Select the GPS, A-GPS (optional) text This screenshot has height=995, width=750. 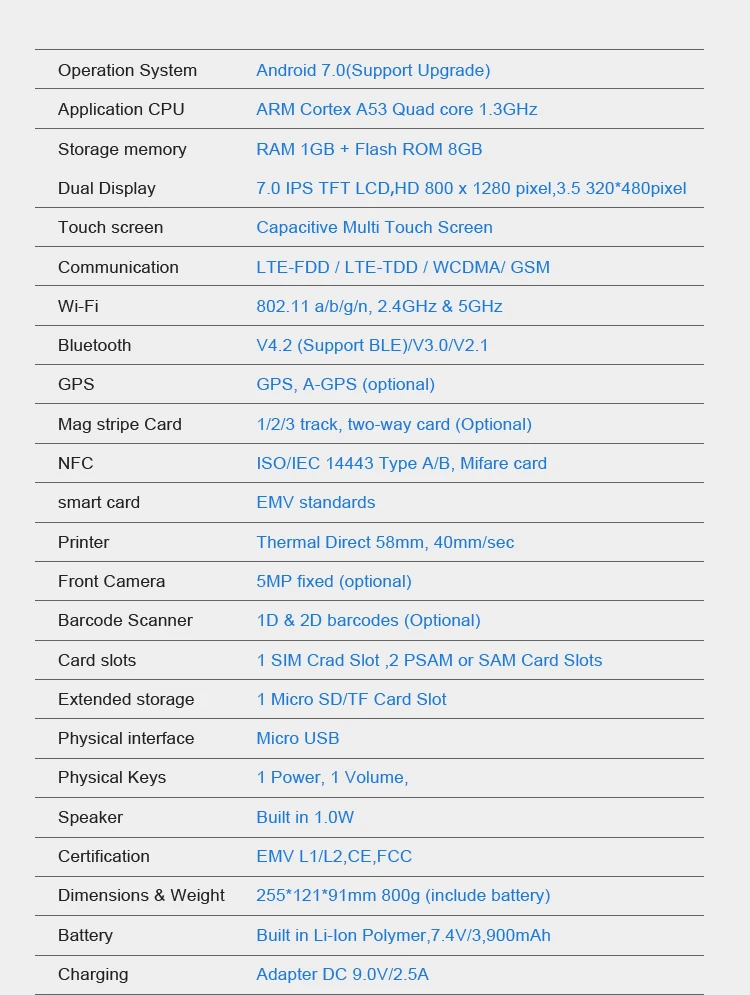pyautogui.click(x=345, y=384)
